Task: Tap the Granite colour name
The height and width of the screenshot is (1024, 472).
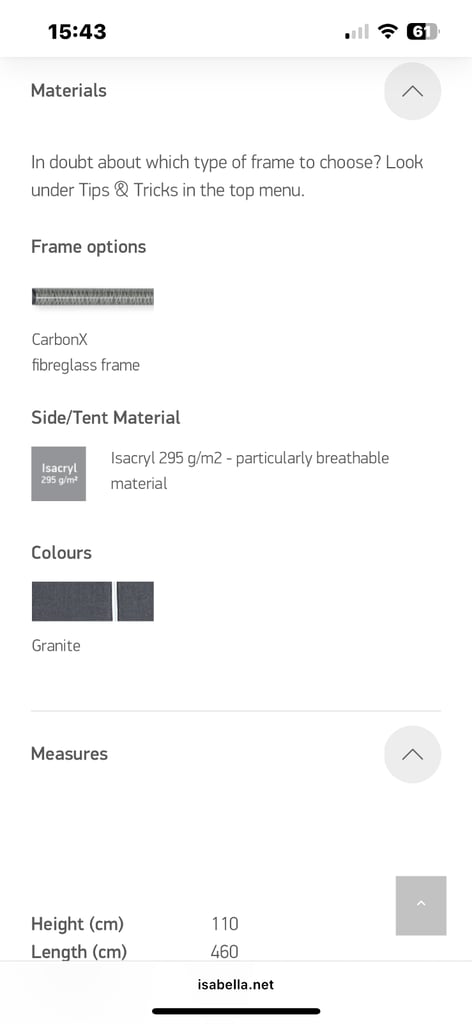Action: pos(56,646)
